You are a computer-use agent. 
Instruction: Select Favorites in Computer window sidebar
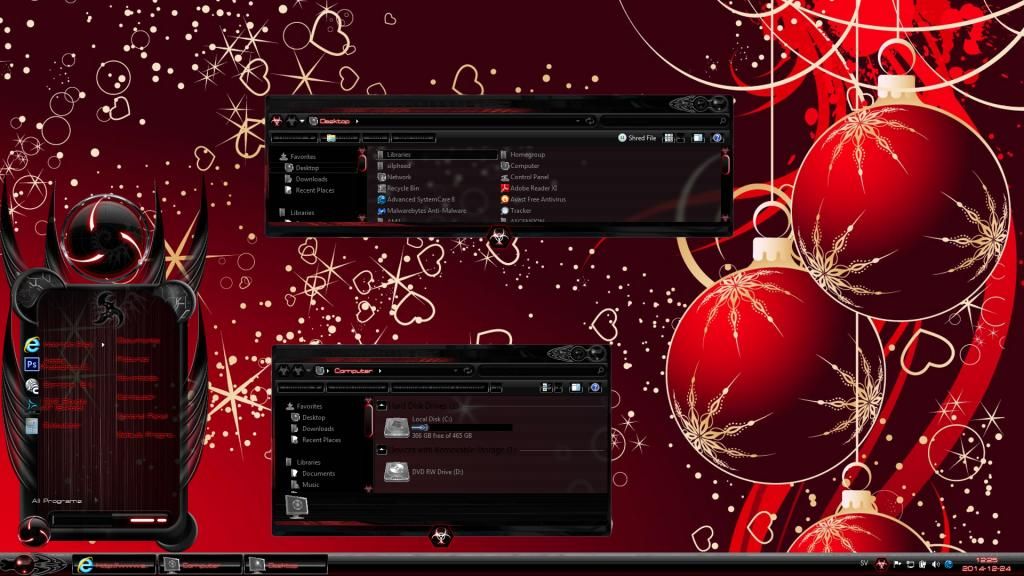tap(304, 406)
